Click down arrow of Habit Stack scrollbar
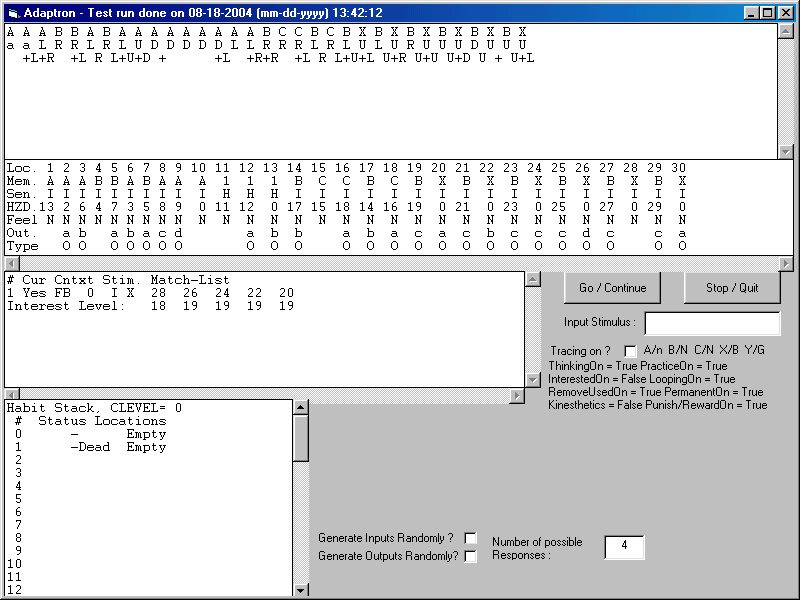Image resolution: width=800 pixels, height=600 pixels. (x=301, y=589)
